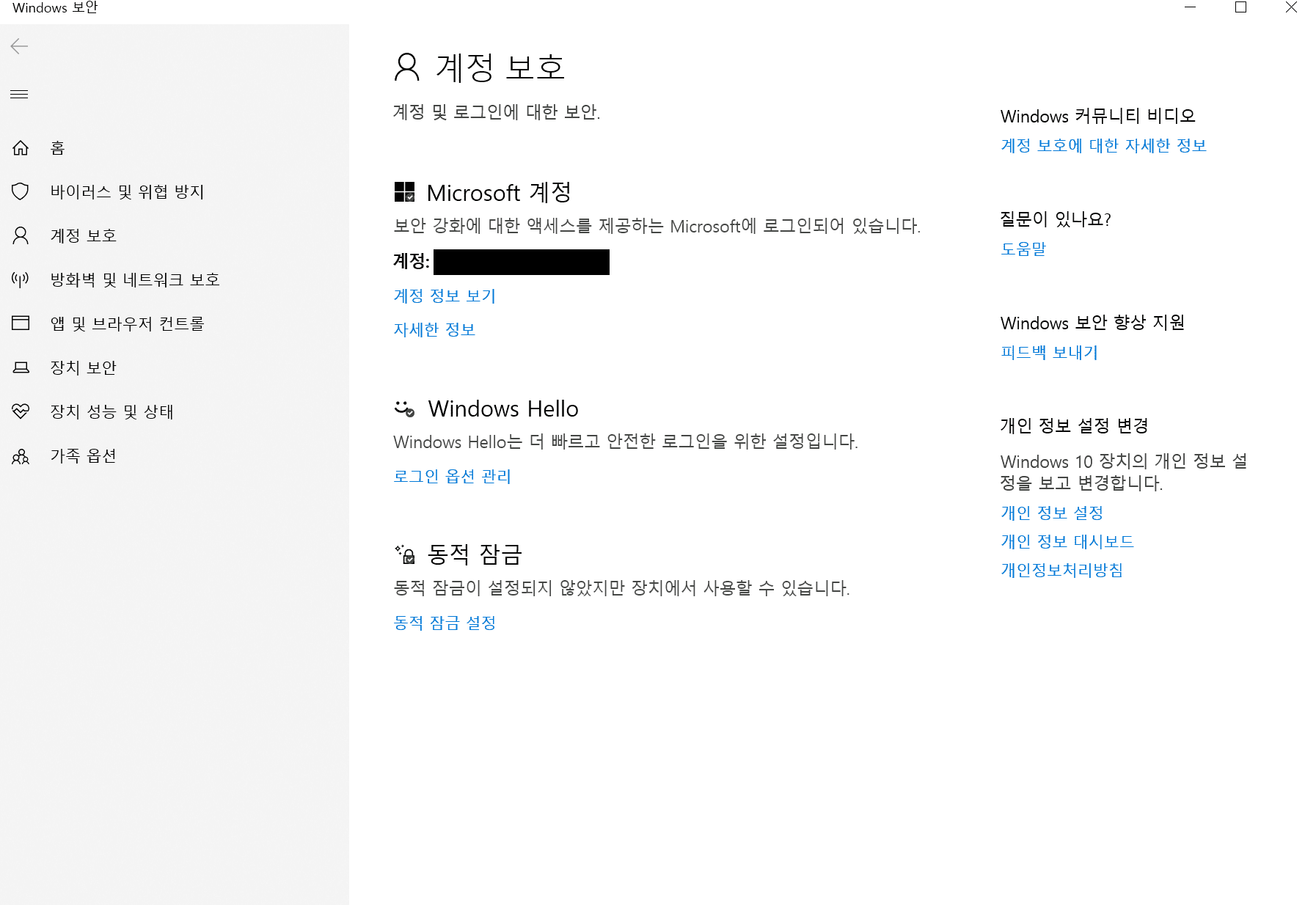Viewport: 1316px width, 905px height.
Task: Go back with the left arrow icon
Action: (x=19, y=46)
